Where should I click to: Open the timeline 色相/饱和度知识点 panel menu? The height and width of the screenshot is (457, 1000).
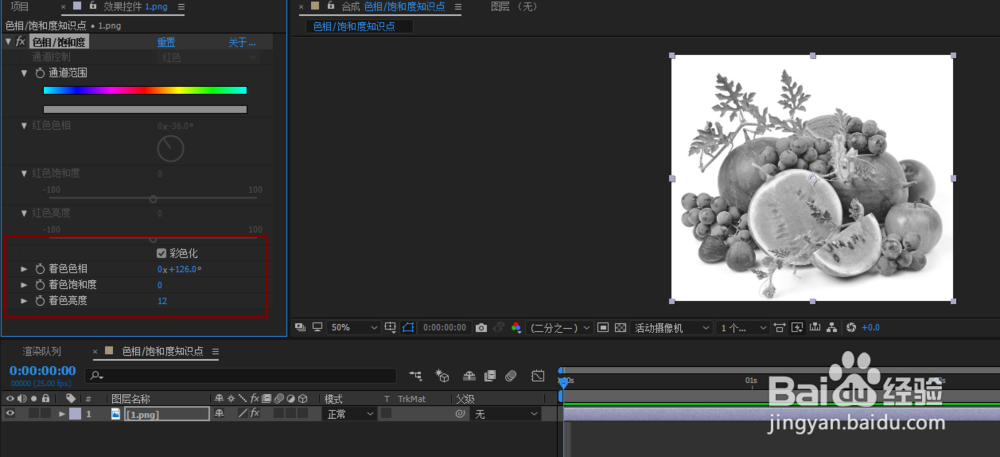pos(215,351)
